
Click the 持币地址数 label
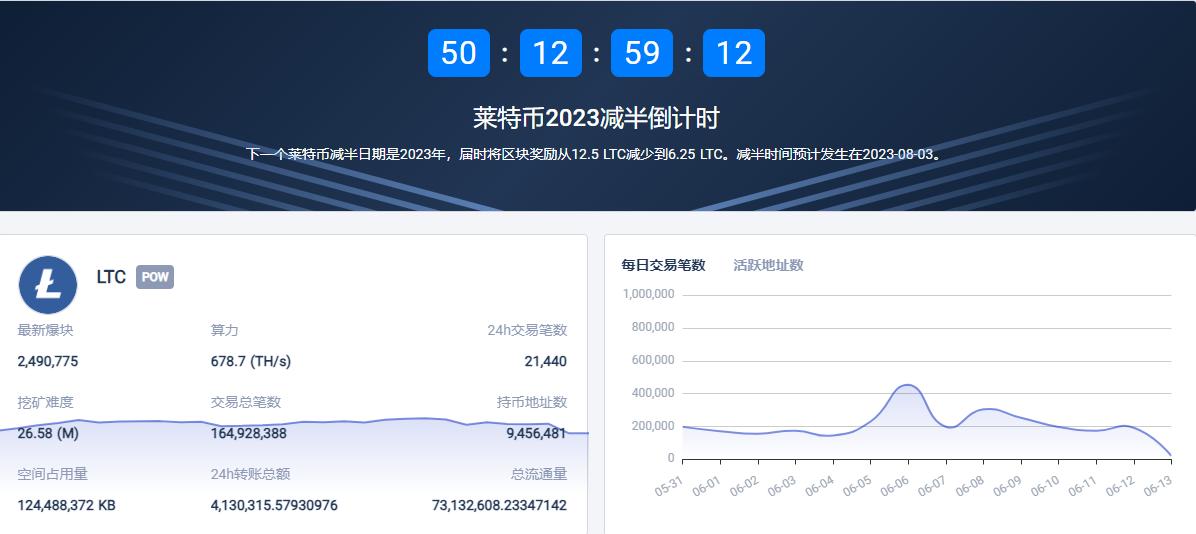(532, 402)
